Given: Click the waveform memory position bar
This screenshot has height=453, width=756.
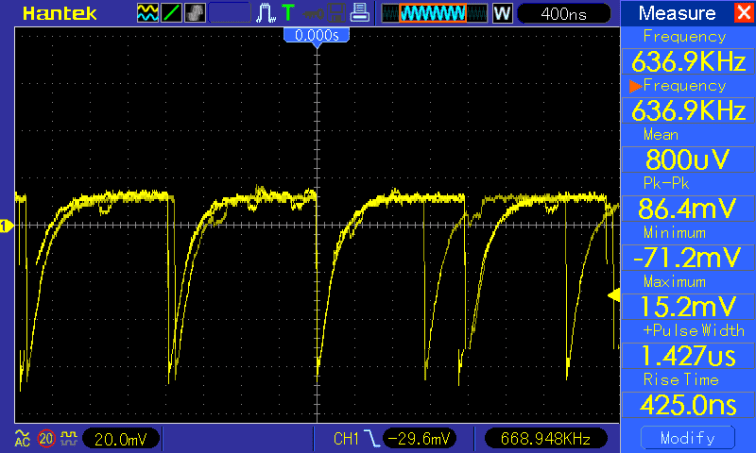Looking at the screenshot, I should tap(434, 14).
